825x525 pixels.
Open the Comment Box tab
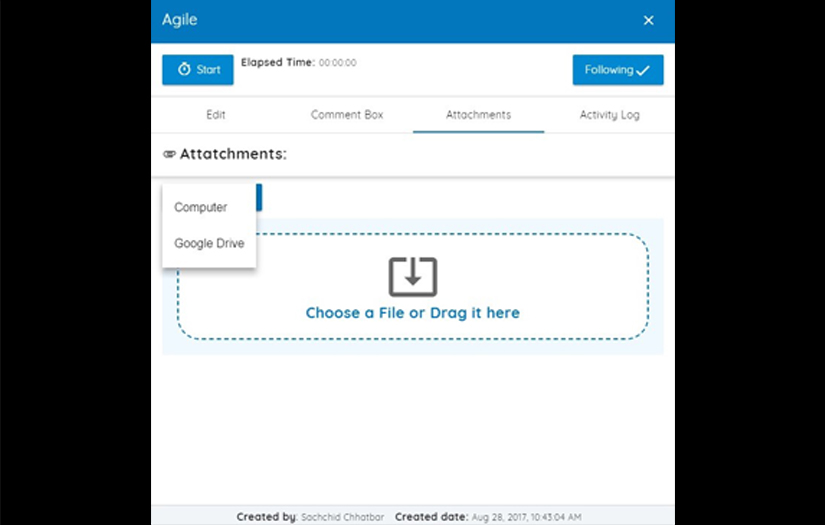coord(347,115)
